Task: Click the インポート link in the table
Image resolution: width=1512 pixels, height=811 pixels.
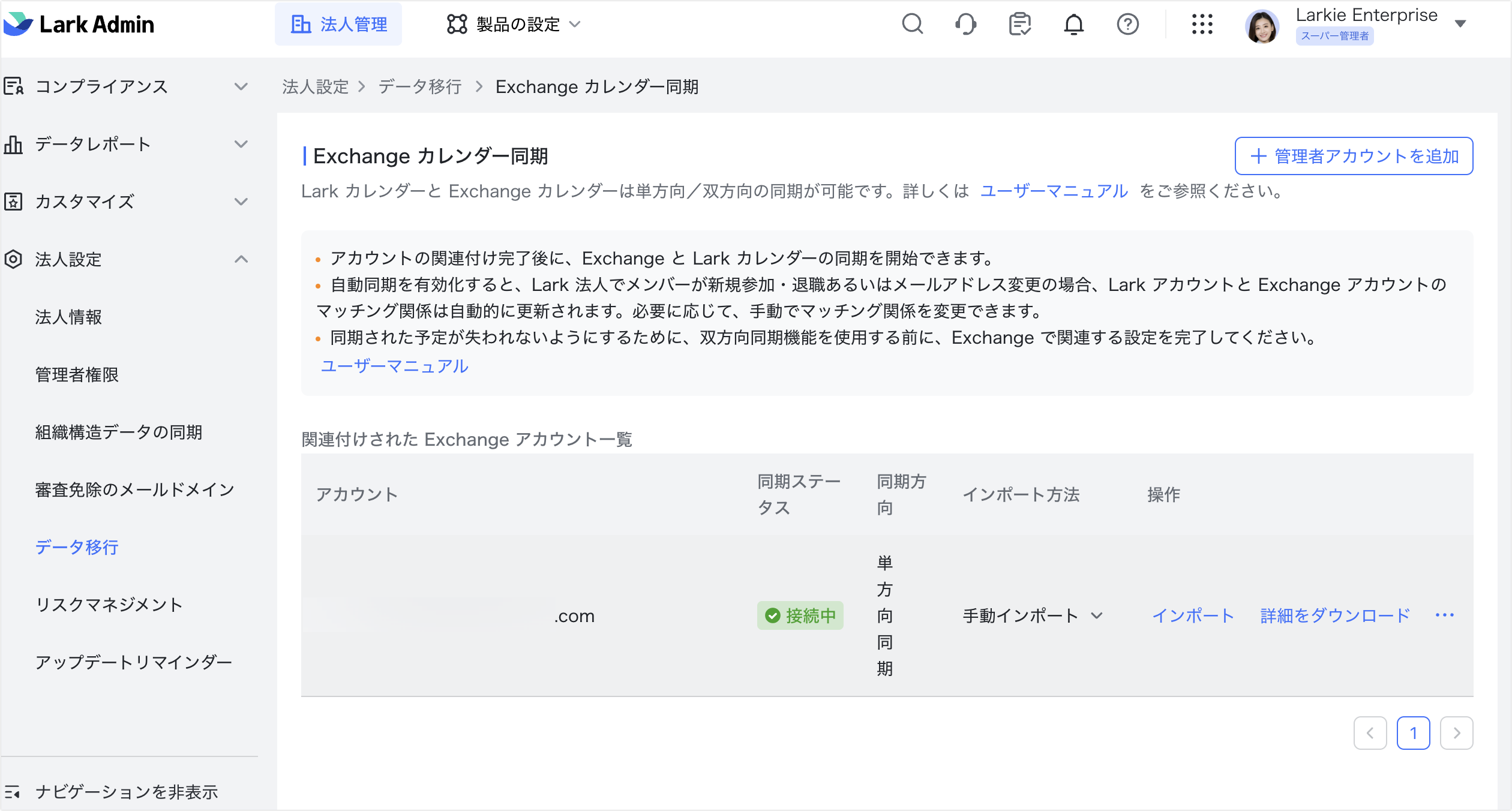Action: pyautogui.click(x=1193, y=615)
